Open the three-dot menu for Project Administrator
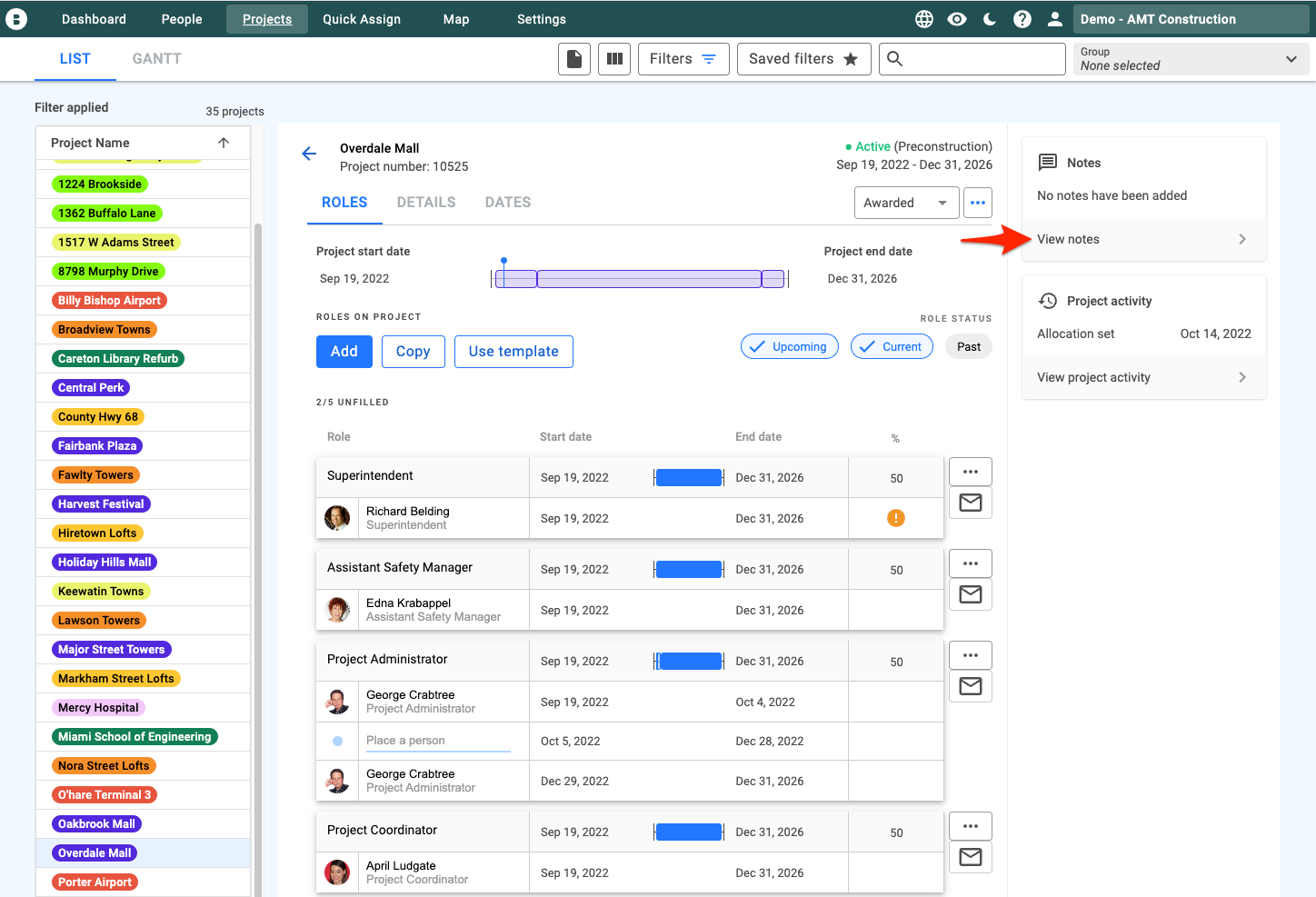 (970, 654)
